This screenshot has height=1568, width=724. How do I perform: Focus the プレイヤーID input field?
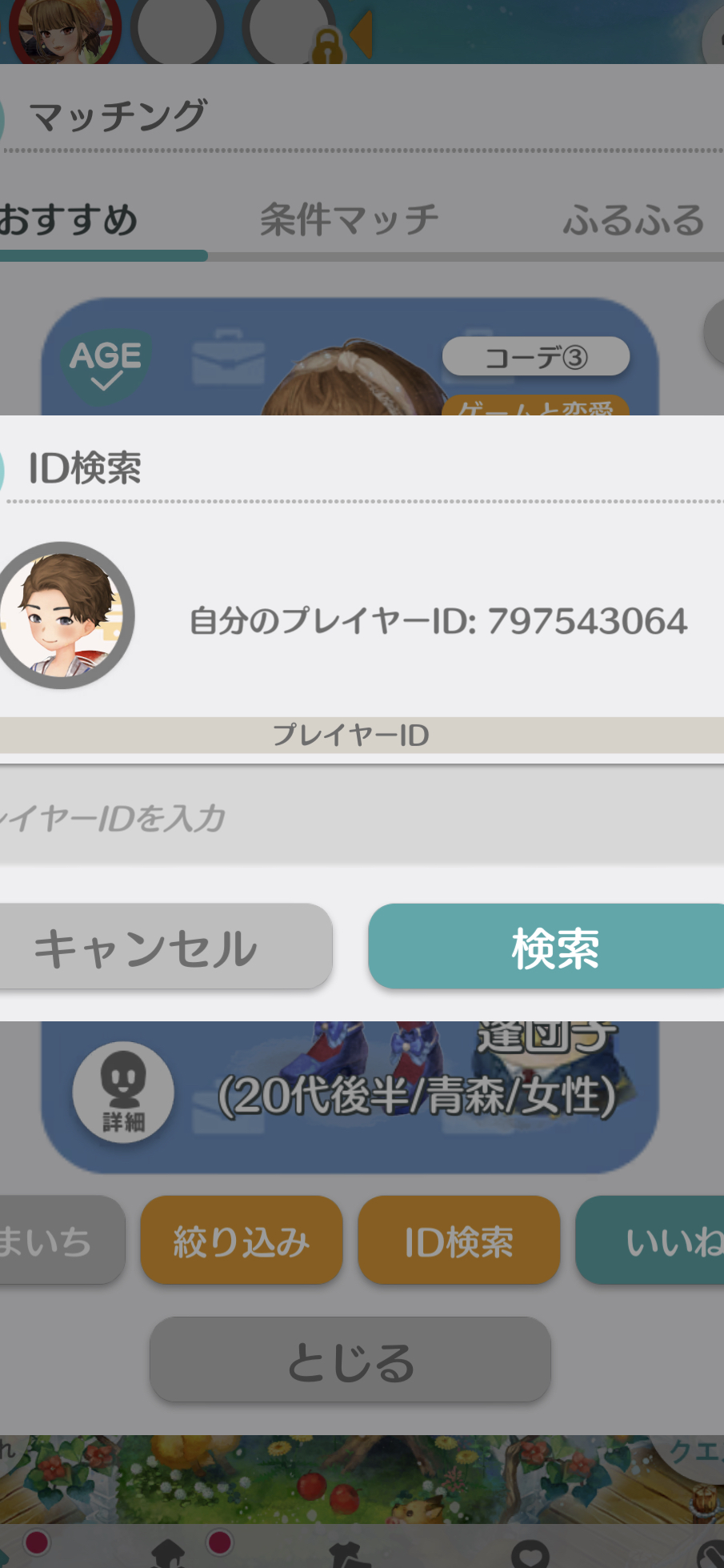pos(362,816)
